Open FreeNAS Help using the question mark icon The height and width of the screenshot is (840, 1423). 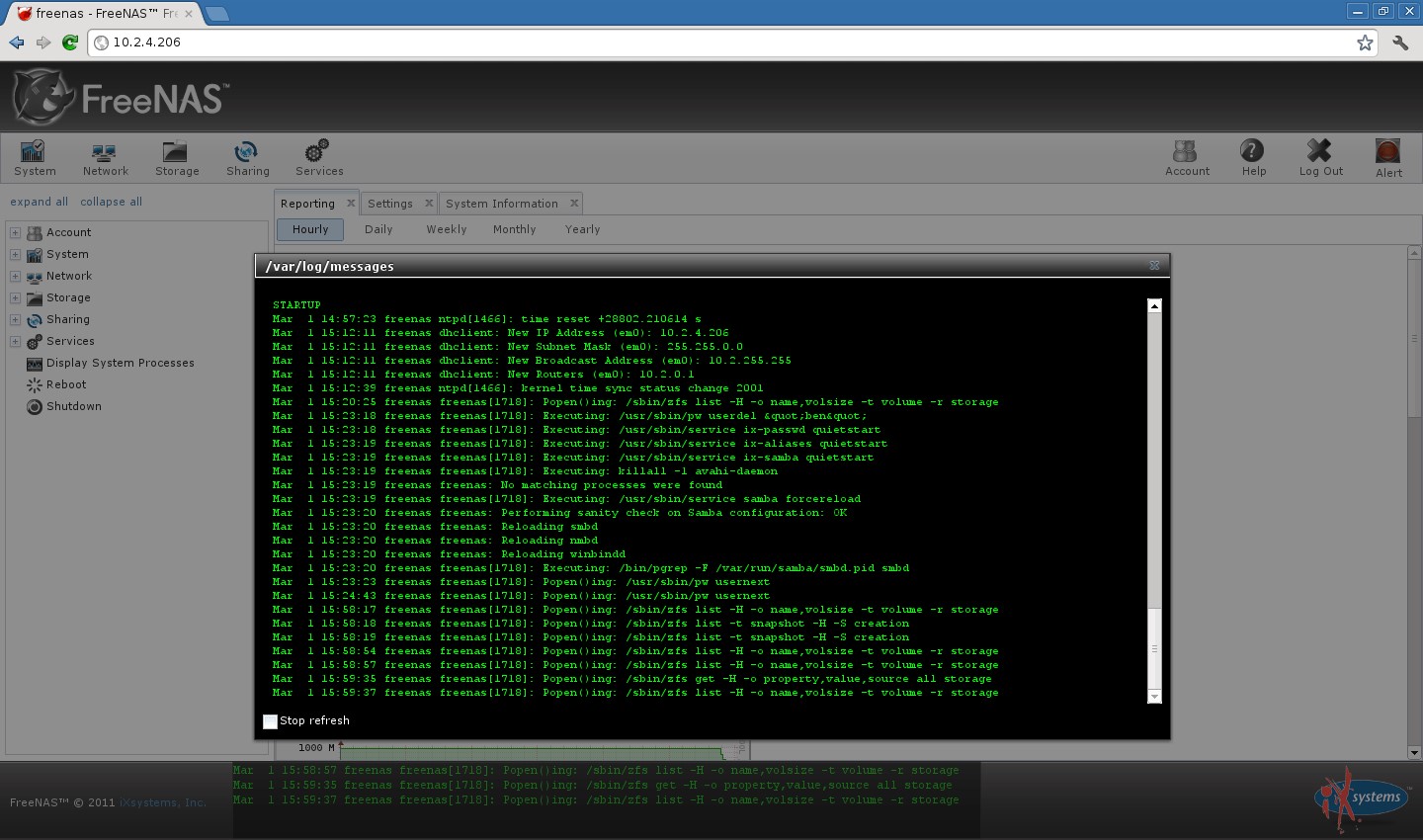[x=1252, y=158]
